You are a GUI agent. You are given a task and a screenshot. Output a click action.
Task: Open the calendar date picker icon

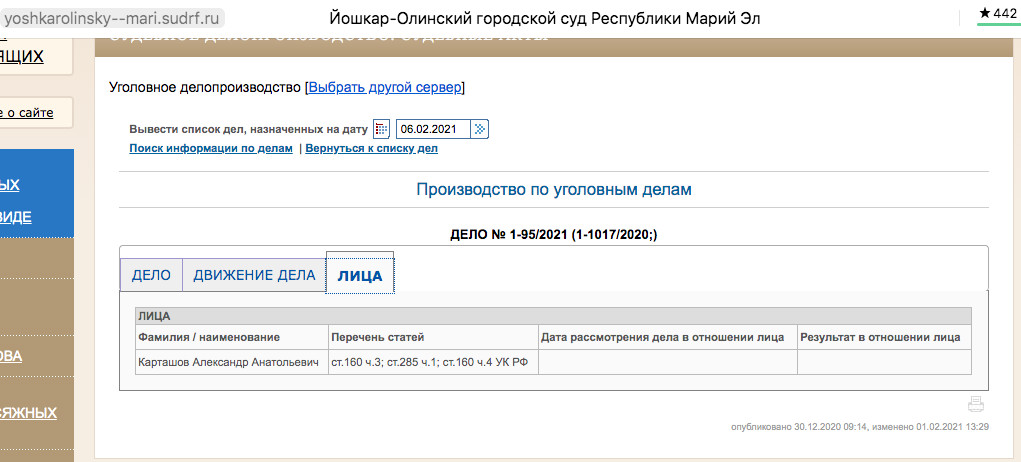pyautogui.click(x=381, y=129)
